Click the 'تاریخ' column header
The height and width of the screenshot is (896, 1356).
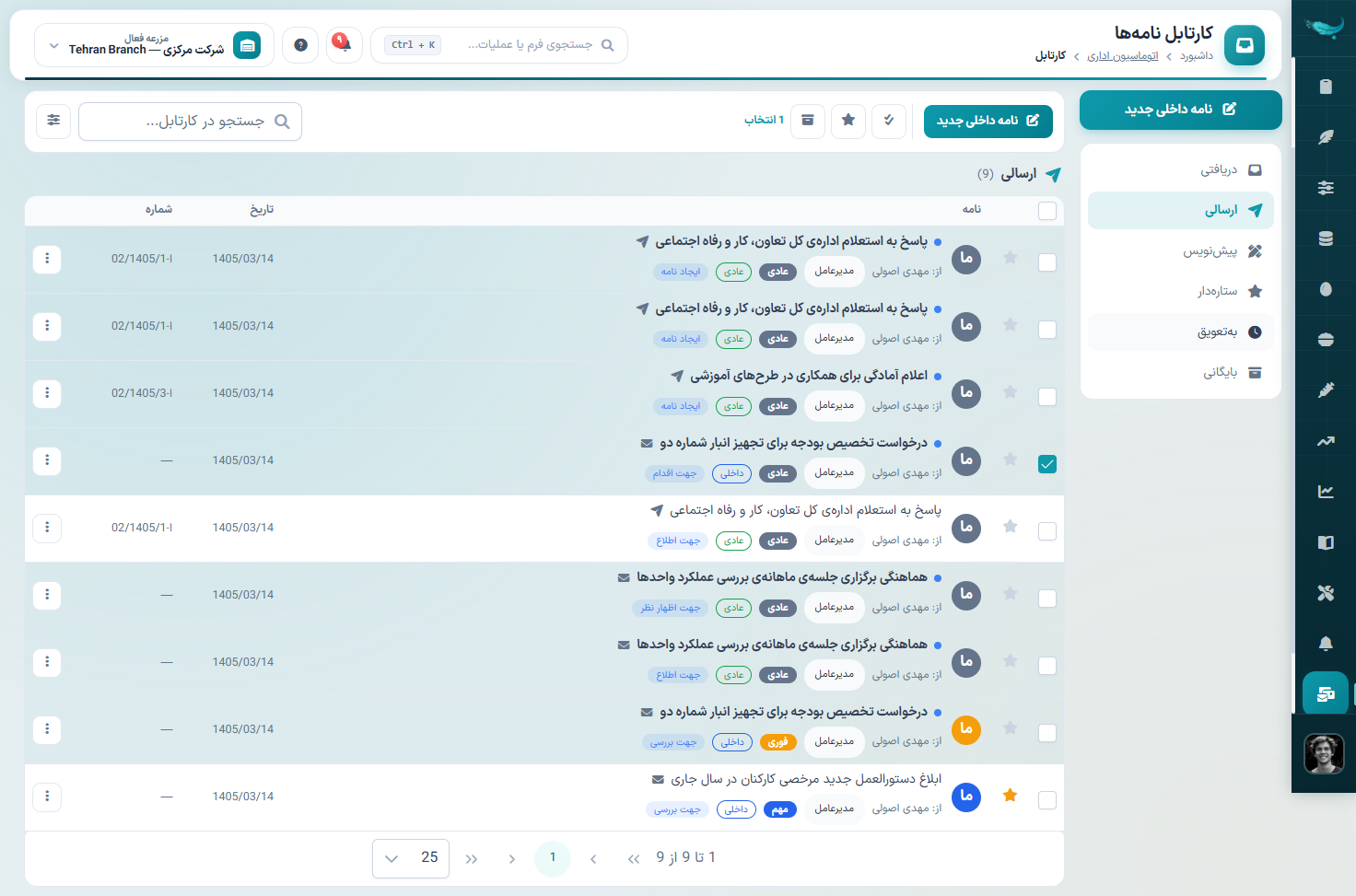[262, 210]
